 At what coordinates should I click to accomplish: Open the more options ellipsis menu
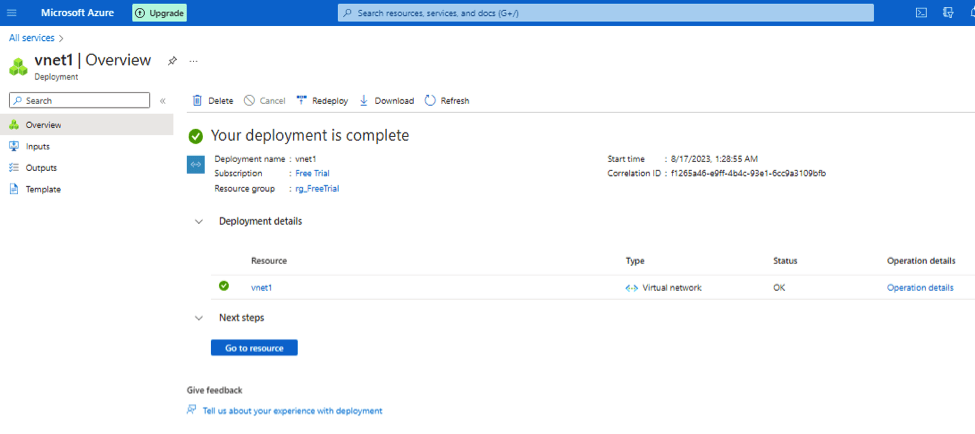tap(194, 61)
